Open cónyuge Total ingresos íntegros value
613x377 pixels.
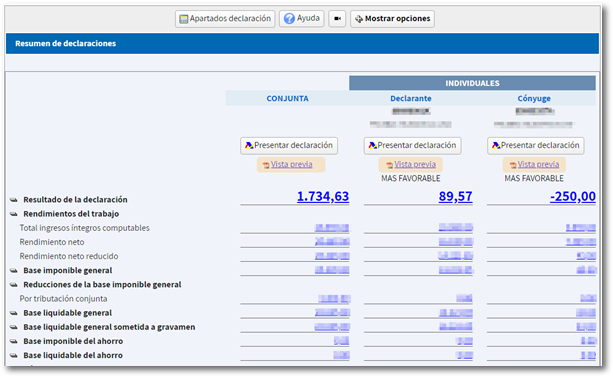[581, 228]
